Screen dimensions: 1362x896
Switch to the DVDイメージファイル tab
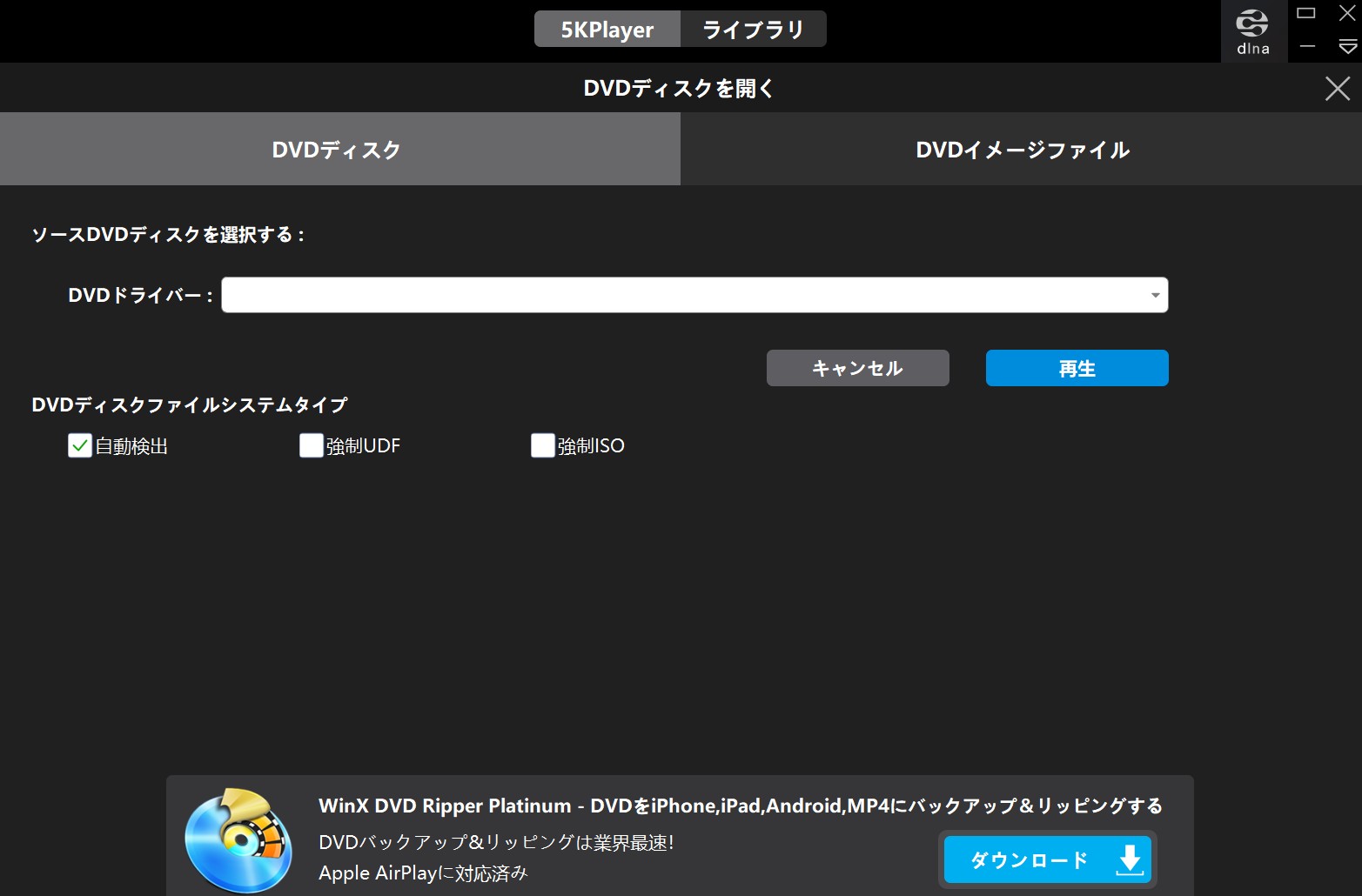tap(1022, 149)
